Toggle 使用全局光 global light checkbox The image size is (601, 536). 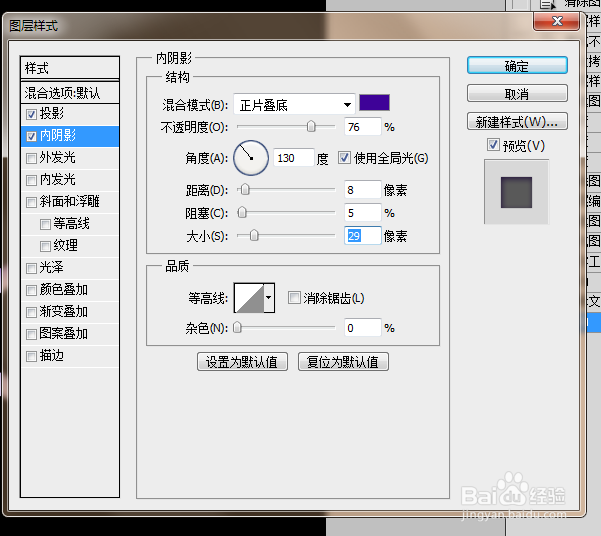click(344, 158)
